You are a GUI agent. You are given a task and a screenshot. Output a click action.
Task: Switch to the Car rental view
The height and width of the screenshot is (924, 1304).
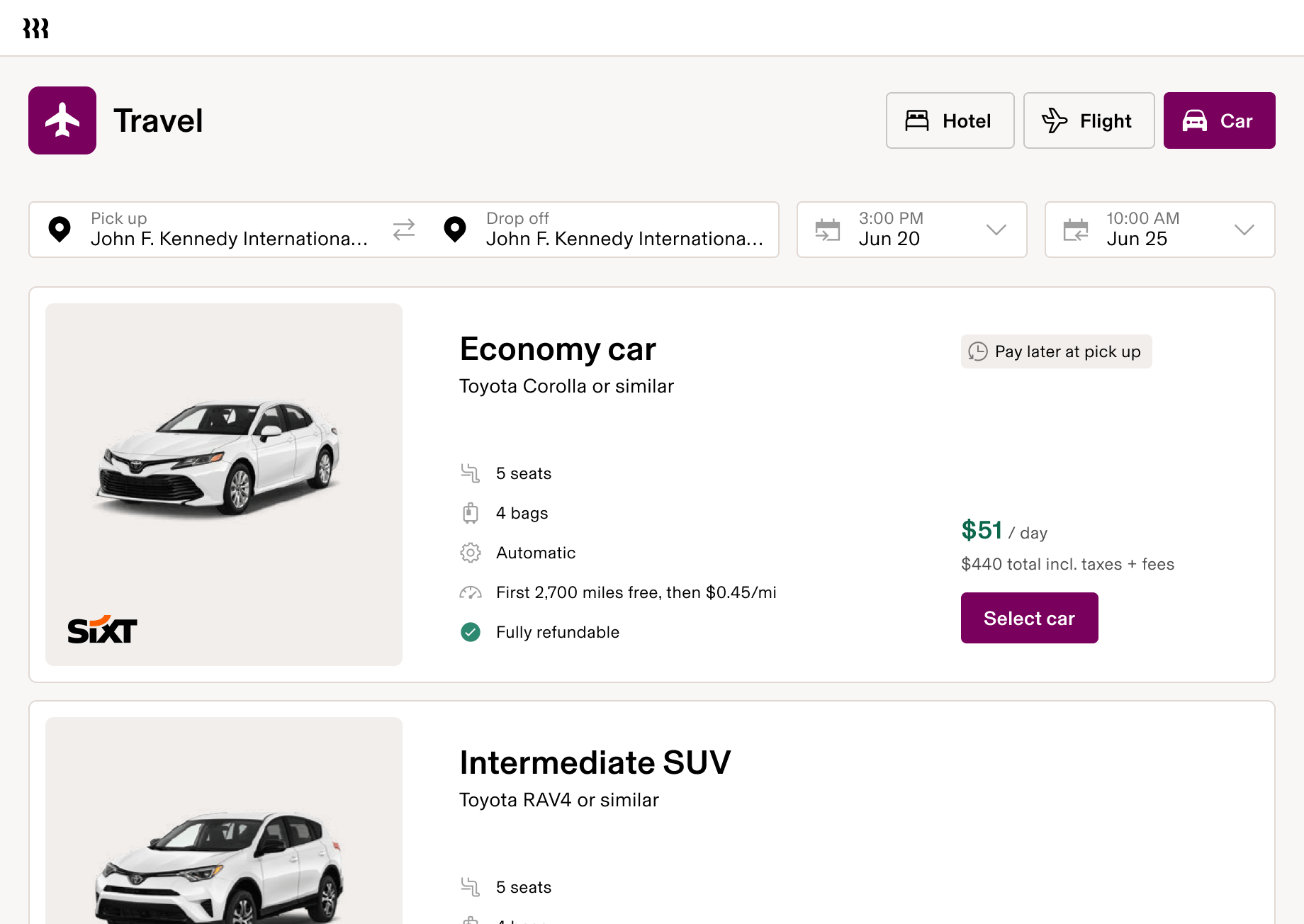coord(1219,120)
